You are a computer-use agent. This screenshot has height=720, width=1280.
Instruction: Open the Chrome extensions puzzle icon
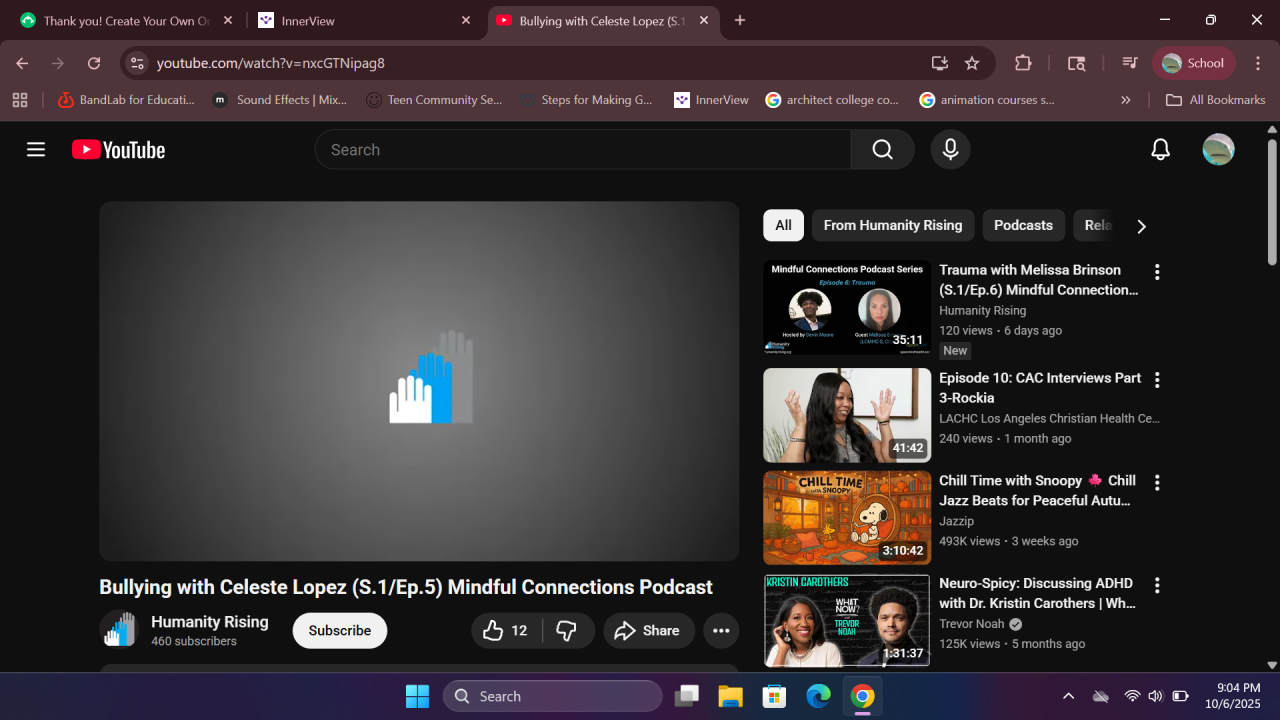click(1023, 63)
